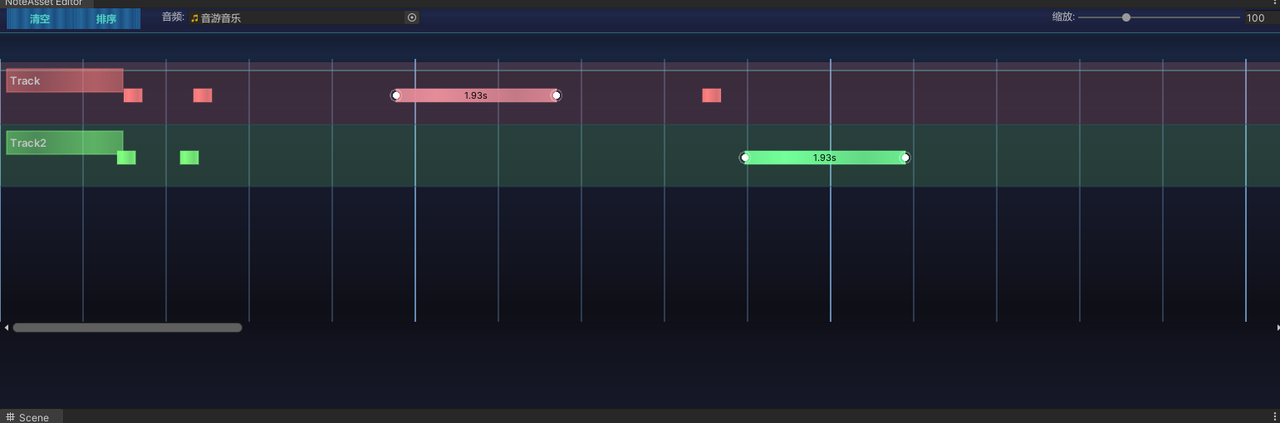
Task: Click left handle of red 1.93s note
Action: point(396,95)
